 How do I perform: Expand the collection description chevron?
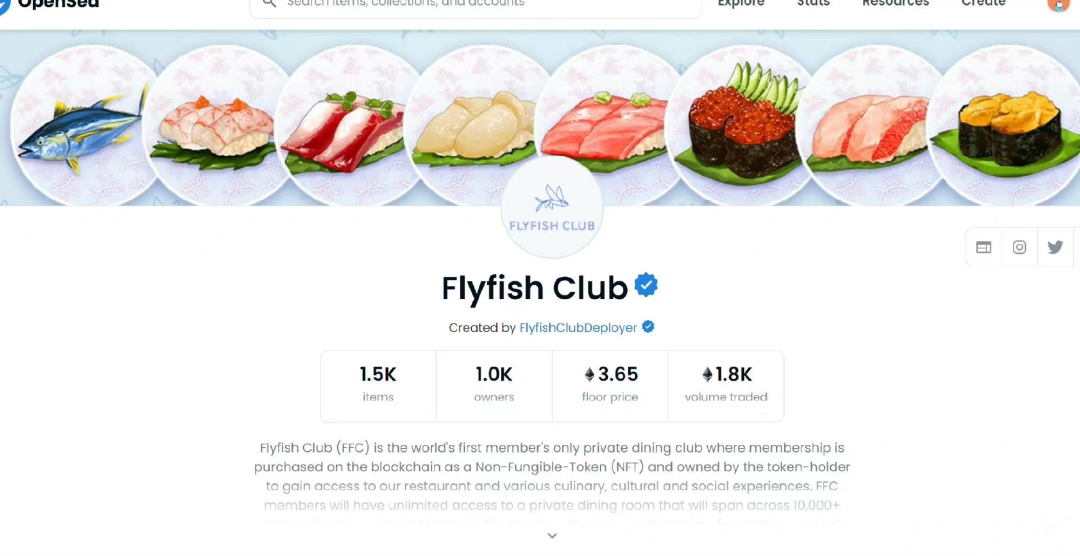(552, 535)
